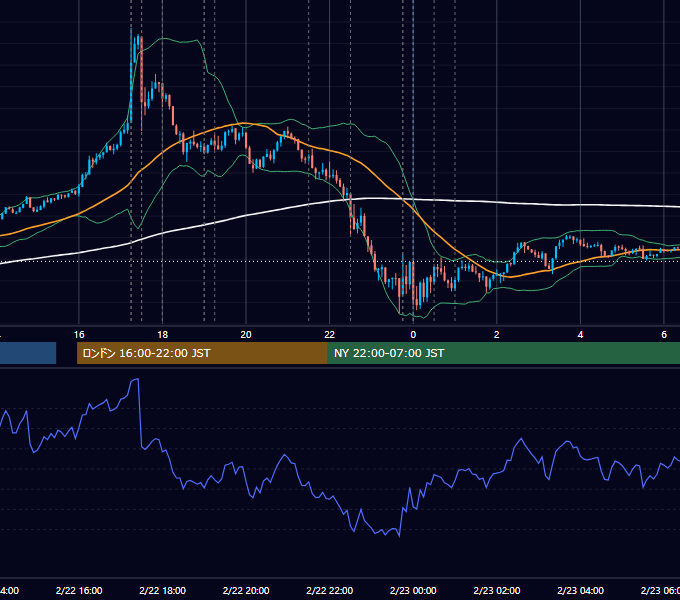Click hour label 18 on upper axis
This screenshot has height=600, width=680.
[x=163, y=335]
